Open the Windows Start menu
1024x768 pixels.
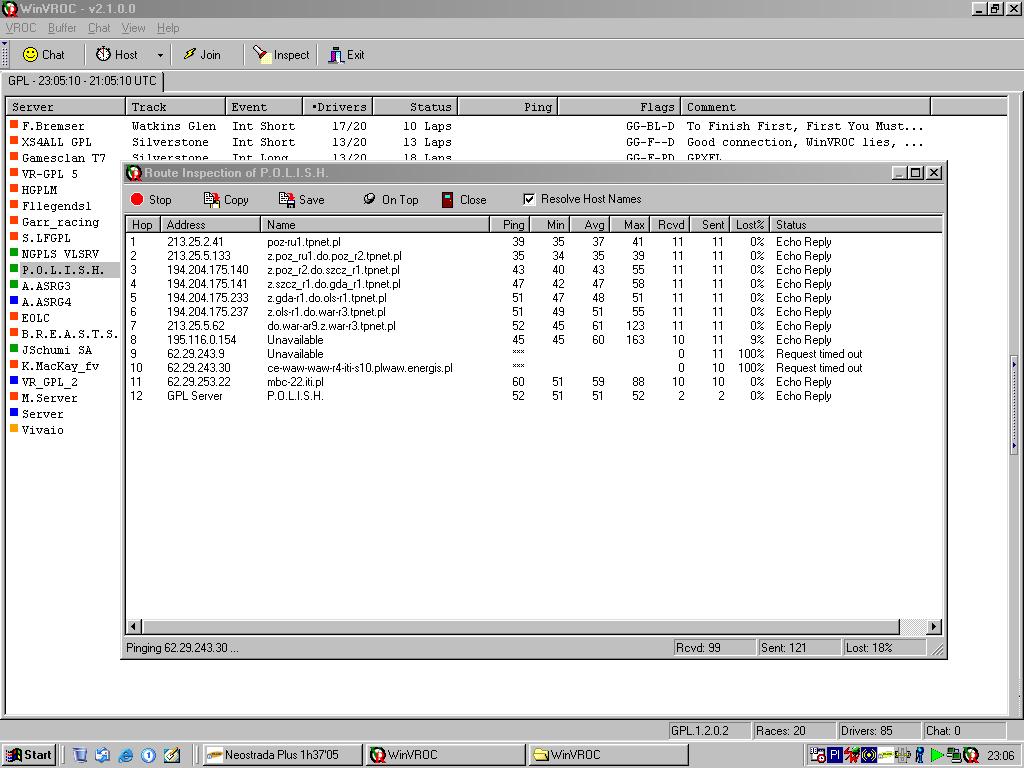coord(29,755)
